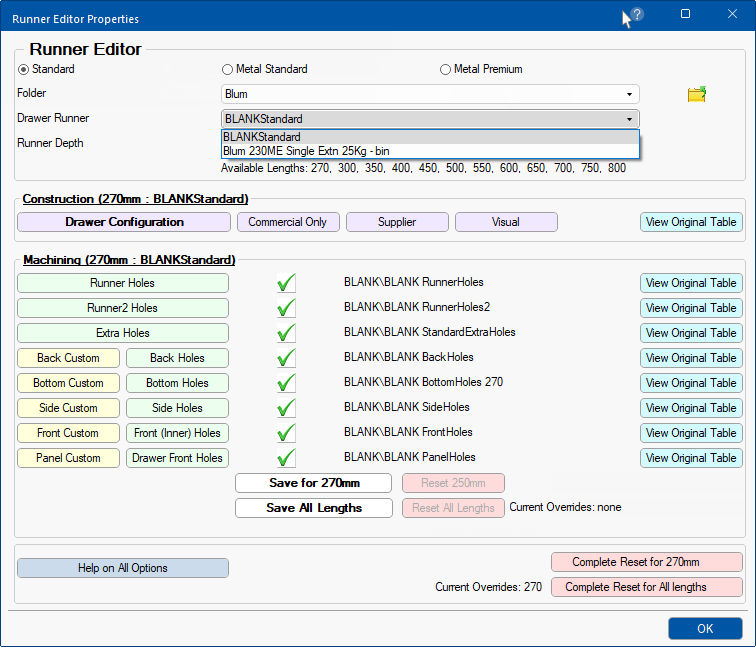Image resolution: width=756 pixels, height=647 pixels.
Task: Click the Current Overrides: none text
Action: [565, 507]
